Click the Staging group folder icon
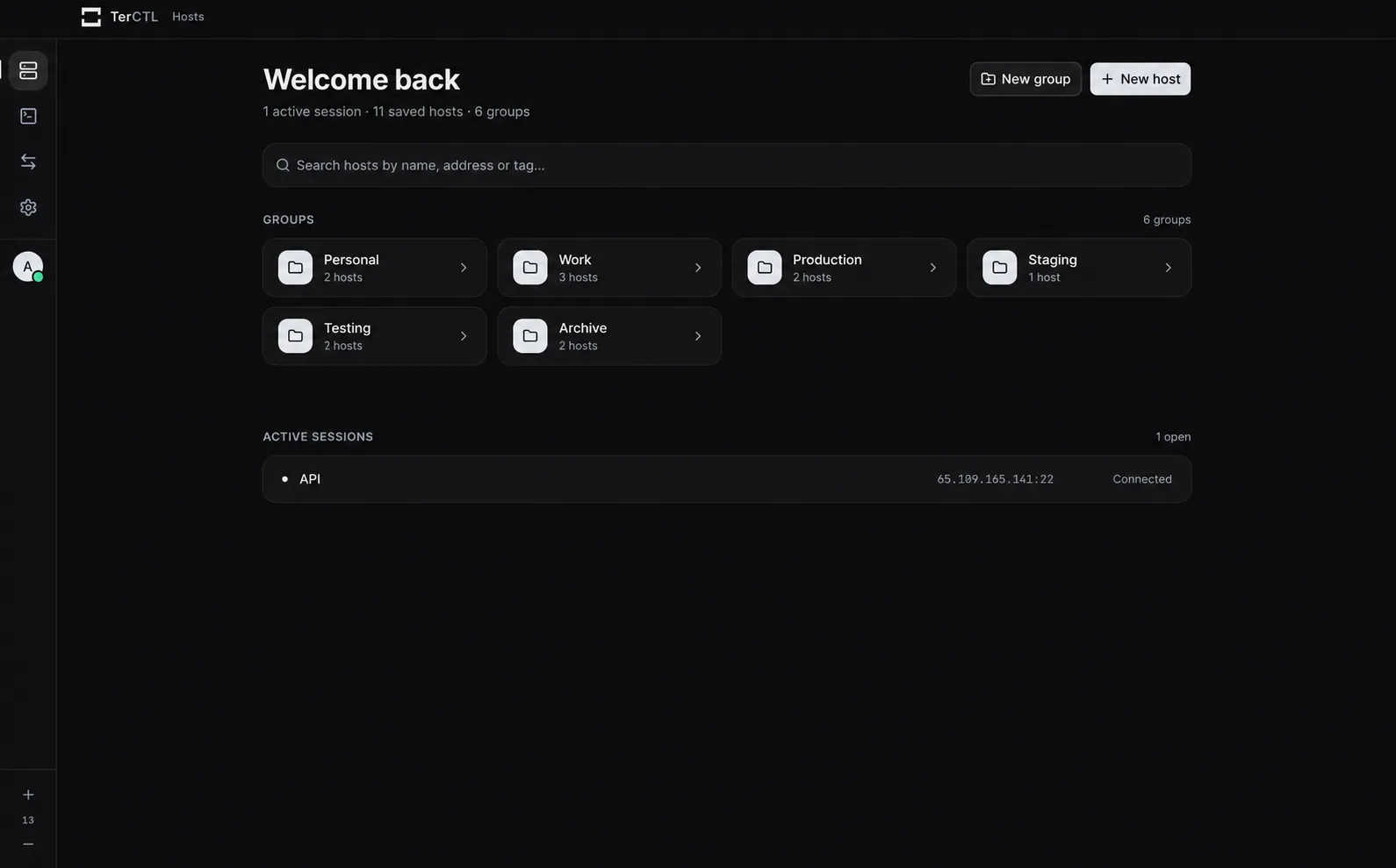 pos(1000,268)
